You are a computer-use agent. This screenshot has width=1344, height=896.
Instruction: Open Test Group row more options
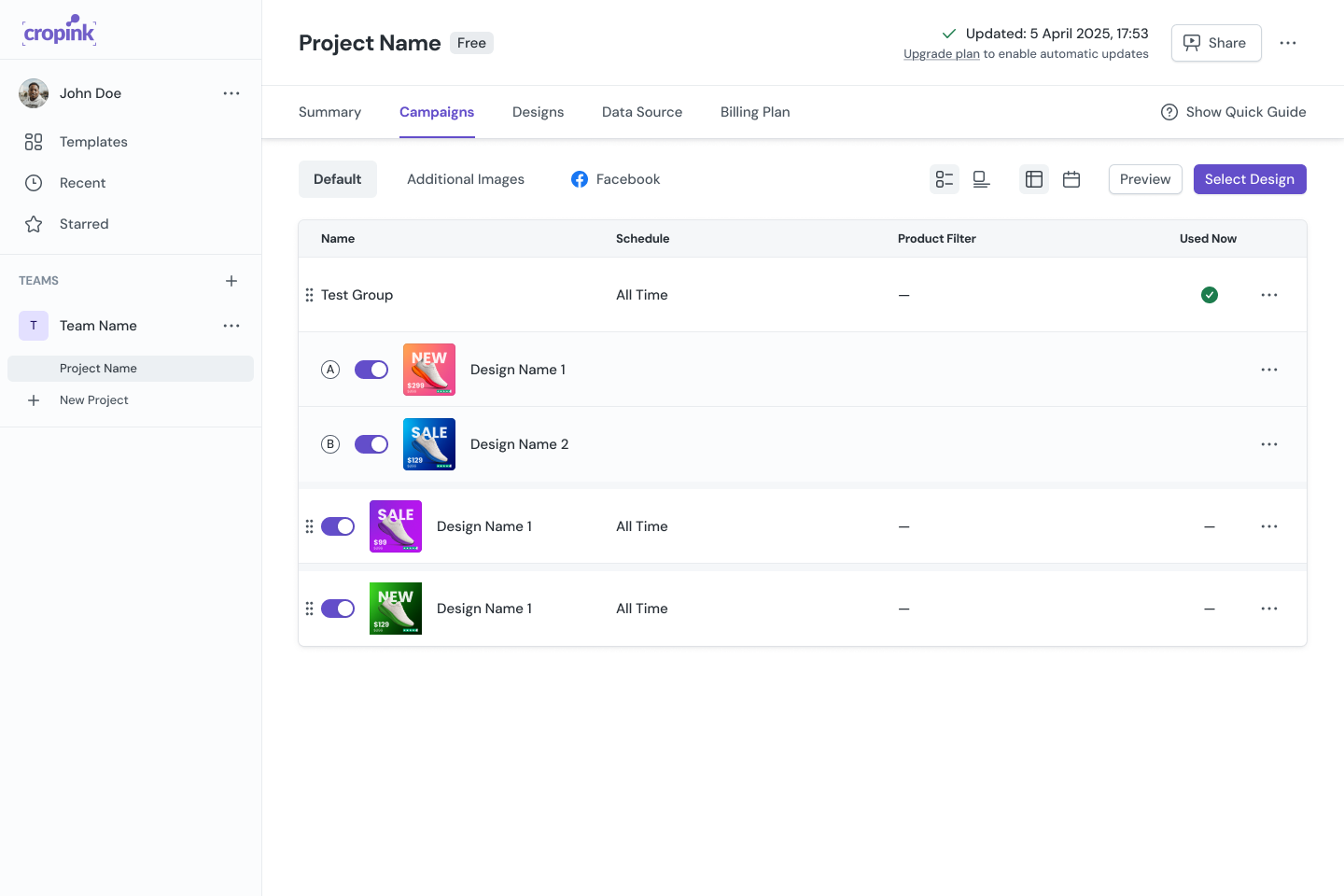[x=1269, y=295]
